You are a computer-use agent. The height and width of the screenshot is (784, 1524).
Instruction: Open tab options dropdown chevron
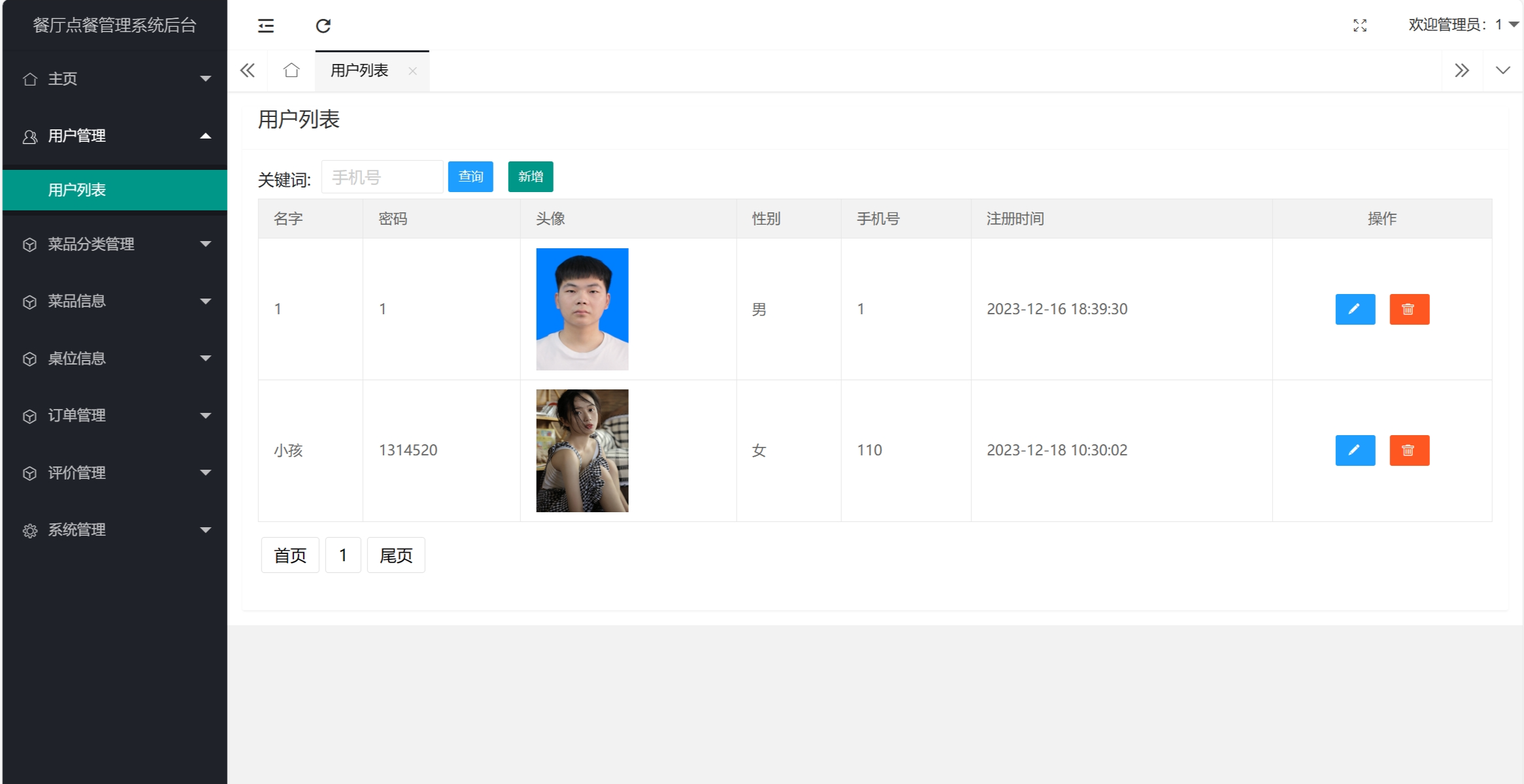[x=1502, y=71]
